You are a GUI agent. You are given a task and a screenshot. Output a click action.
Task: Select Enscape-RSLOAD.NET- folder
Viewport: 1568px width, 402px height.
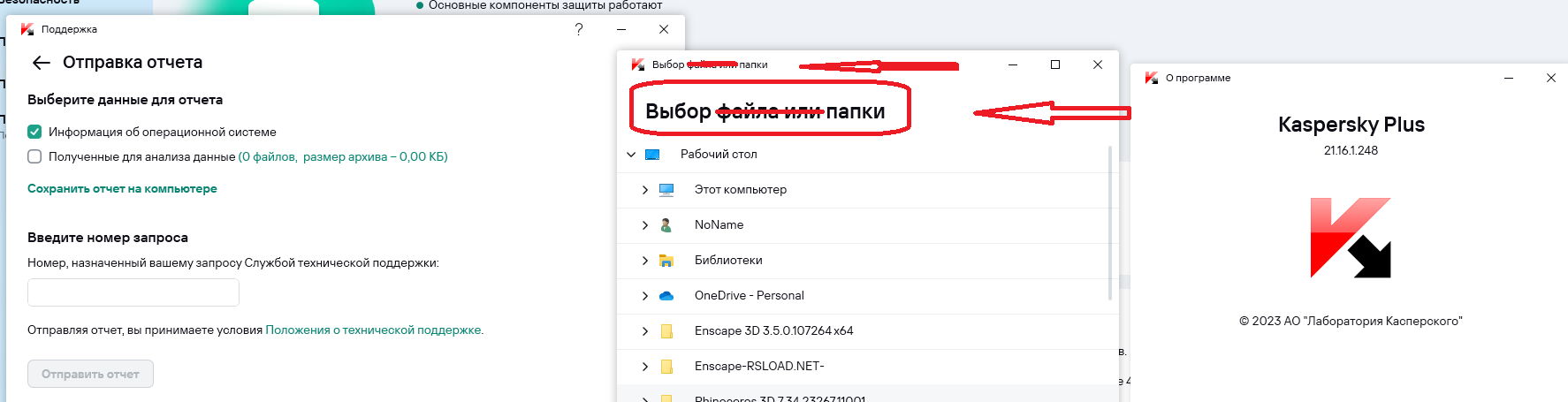pyautogui.click(x=759, y=367)
